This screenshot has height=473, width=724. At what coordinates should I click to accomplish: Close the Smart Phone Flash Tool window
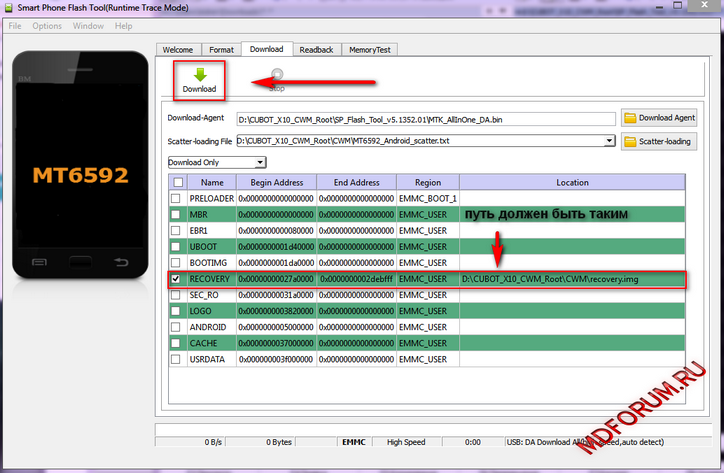[705, 6]
